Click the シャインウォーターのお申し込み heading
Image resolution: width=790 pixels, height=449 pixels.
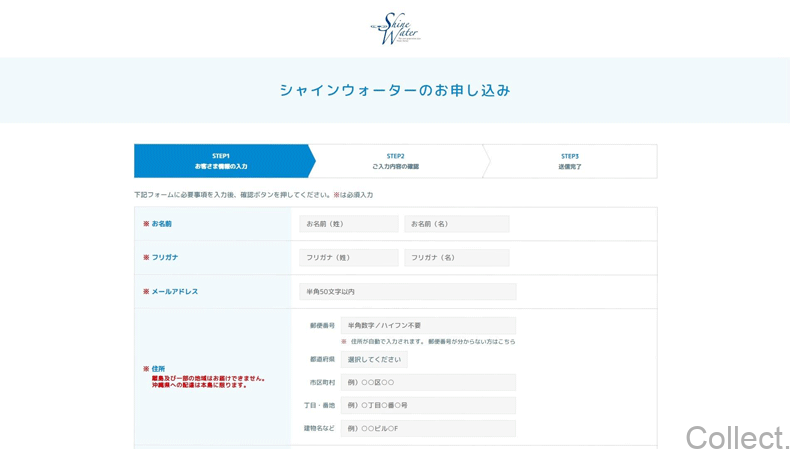pos(395,91)
